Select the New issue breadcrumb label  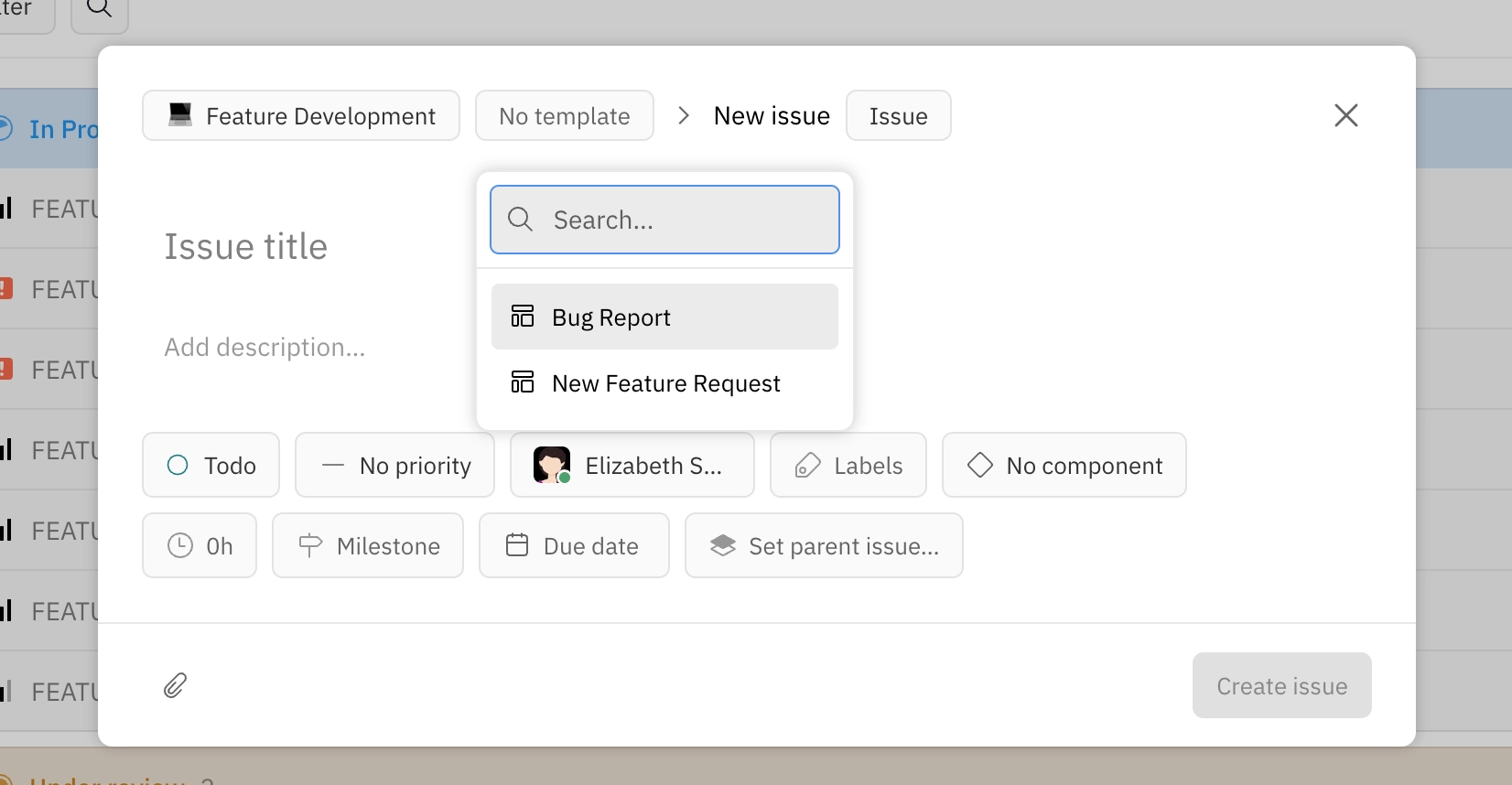click(771, 115)
